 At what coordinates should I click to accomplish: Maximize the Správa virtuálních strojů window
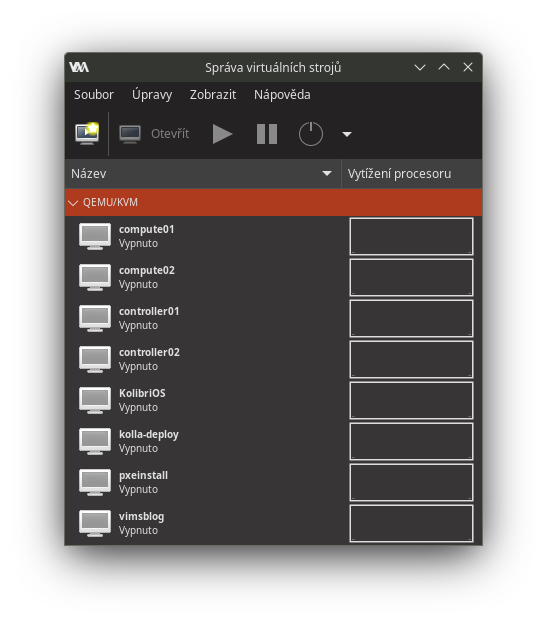(x=444, y=67)
